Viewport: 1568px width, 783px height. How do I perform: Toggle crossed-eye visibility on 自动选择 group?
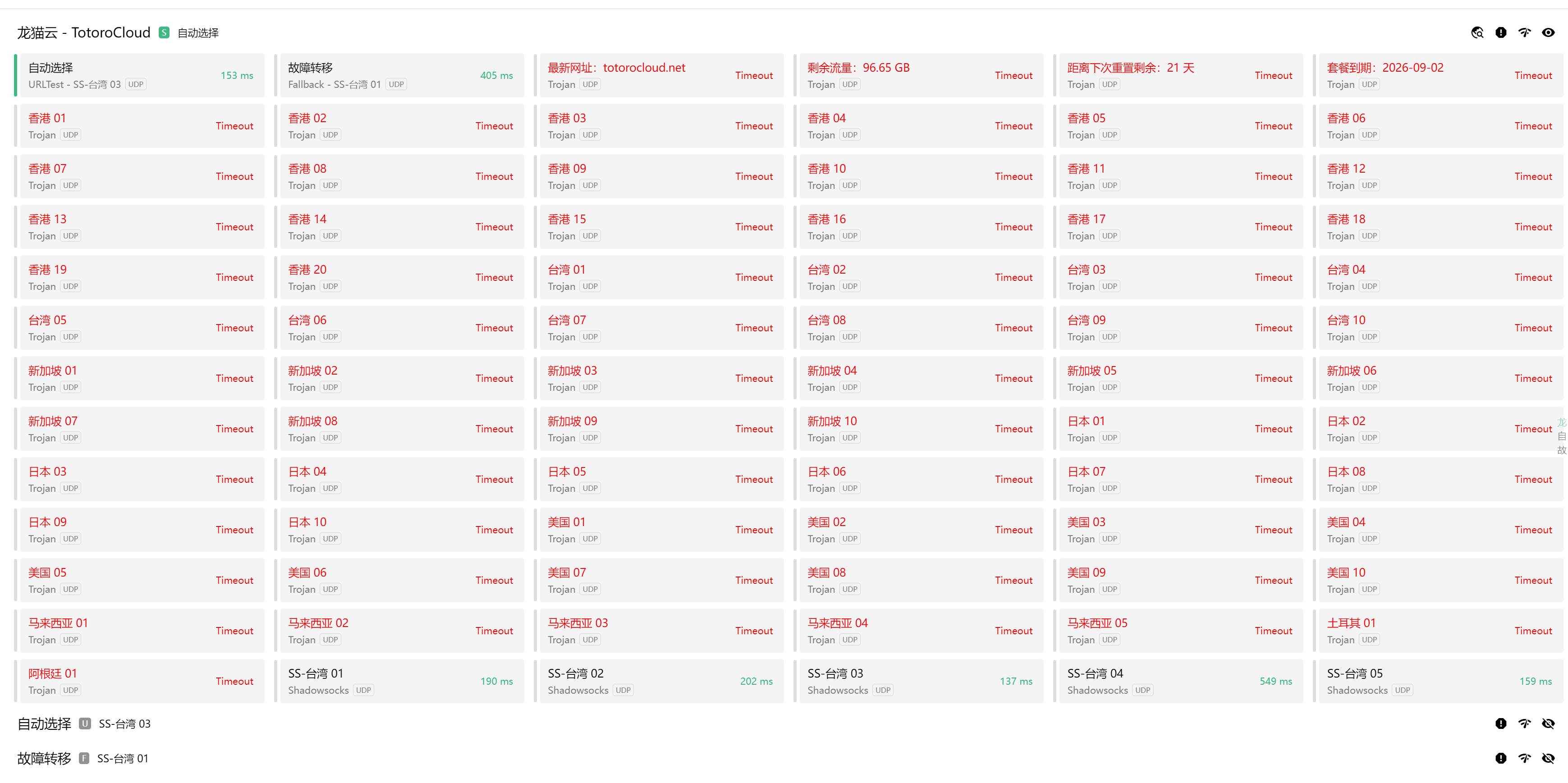pyautogui.click(x=1548, y=723)
